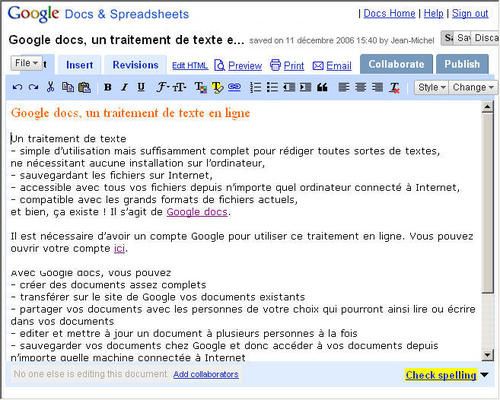Screen dimensions: 500x400
Task: Click the Publish tab
Action: 462,64
